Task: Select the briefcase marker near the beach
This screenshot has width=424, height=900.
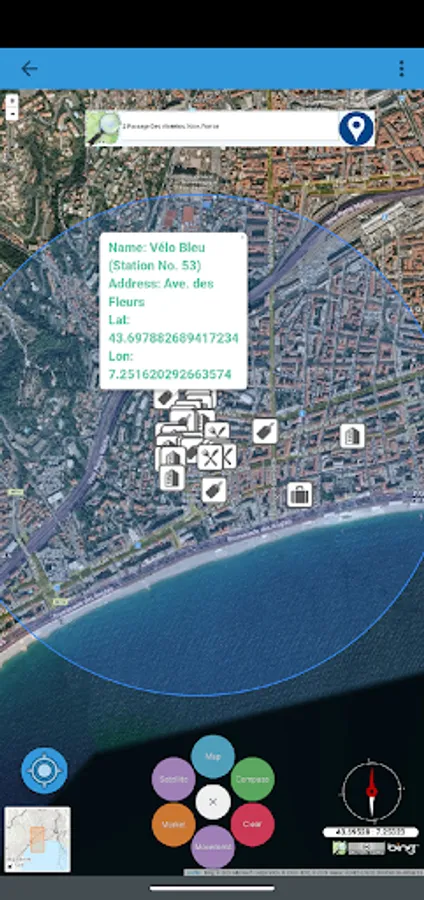Action: [x=299, y=494]
